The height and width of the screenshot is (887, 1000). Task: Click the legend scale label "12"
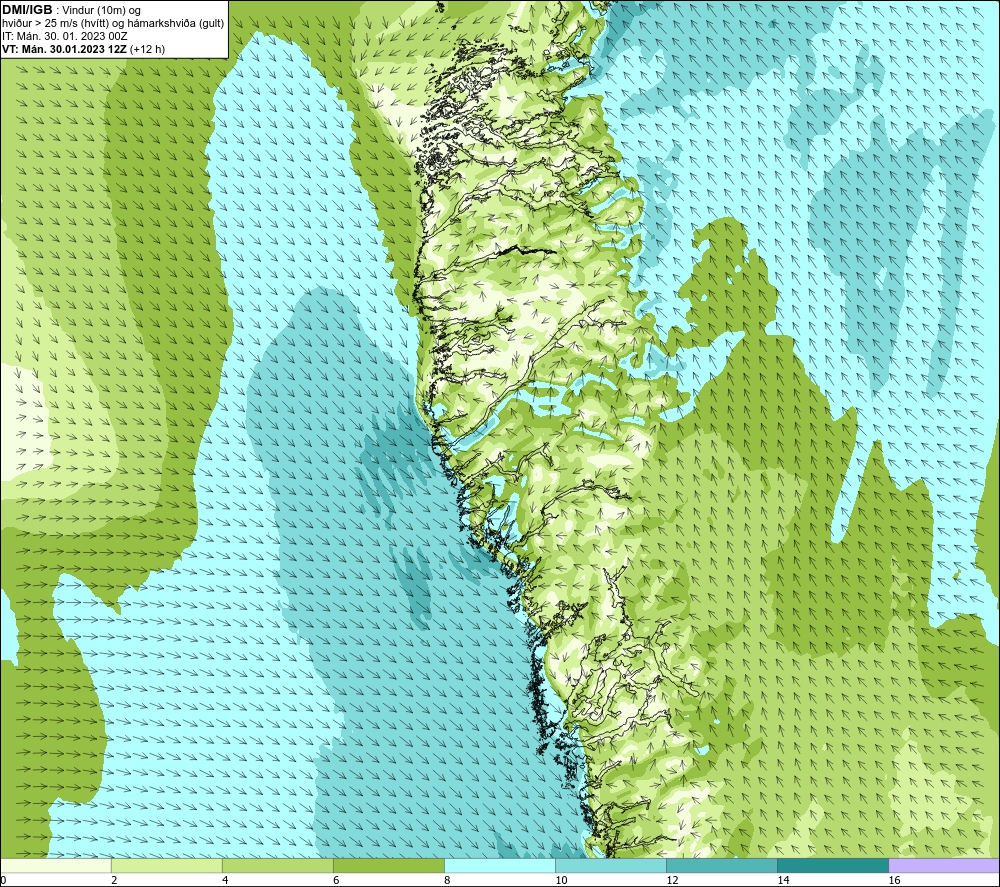point(672,881)
